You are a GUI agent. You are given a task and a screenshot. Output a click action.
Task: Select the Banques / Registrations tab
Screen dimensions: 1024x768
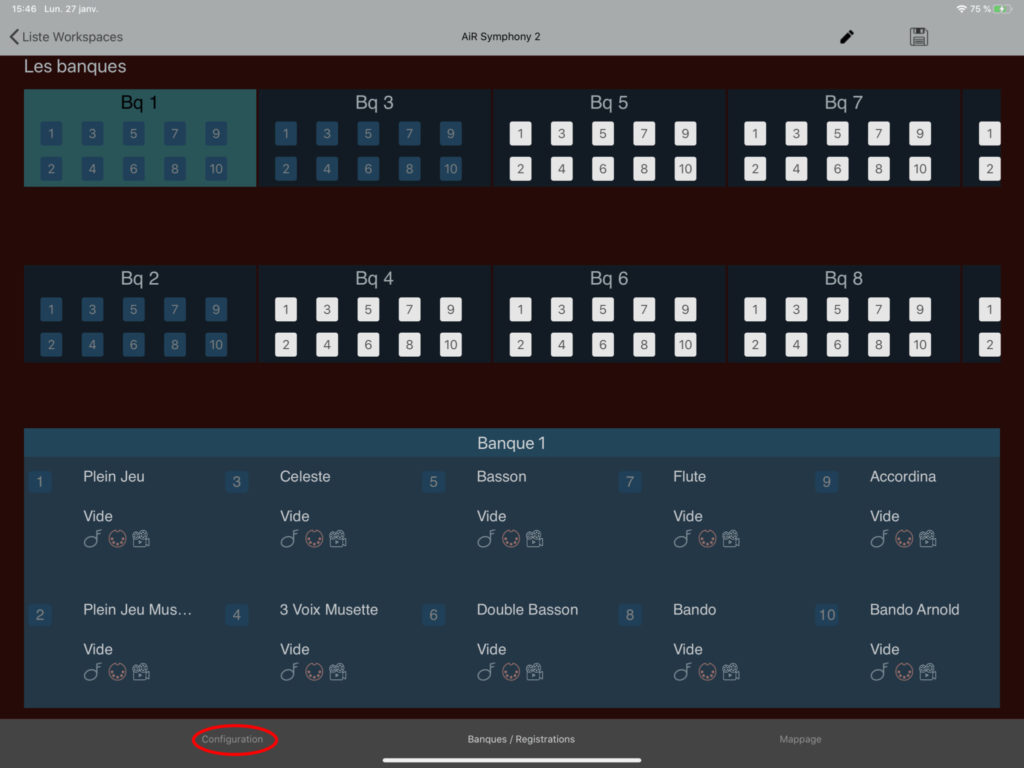(521, 740)
